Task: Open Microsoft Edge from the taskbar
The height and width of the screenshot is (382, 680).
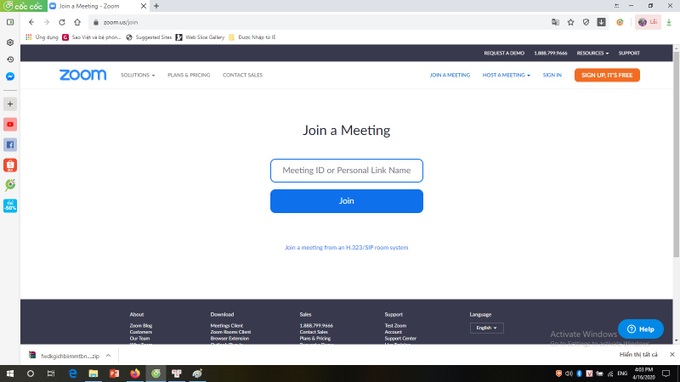Action: pyautogui.click(x=73, y=373)
